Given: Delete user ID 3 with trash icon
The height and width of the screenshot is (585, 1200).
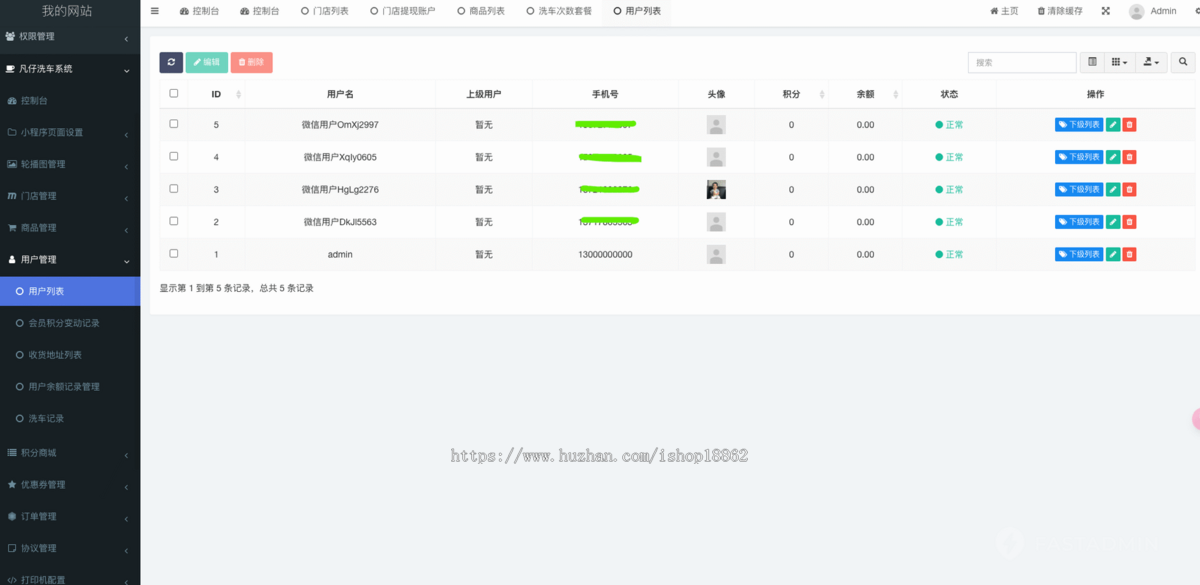Looking at the screenshot, I should (1129, 189).
